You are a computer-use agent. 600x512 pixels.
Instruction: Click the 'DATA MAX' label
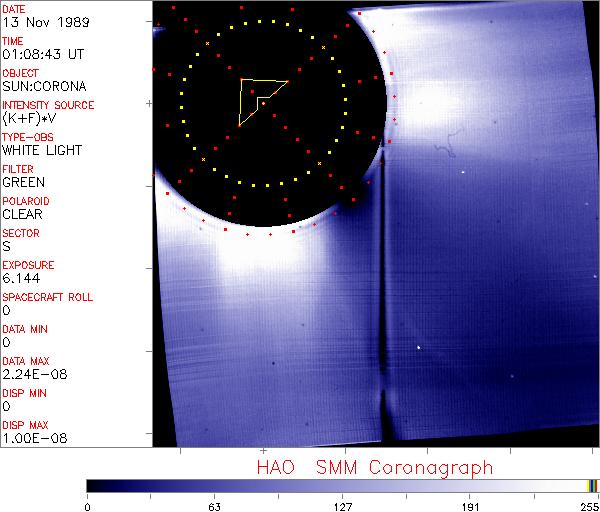click(26, 361)
